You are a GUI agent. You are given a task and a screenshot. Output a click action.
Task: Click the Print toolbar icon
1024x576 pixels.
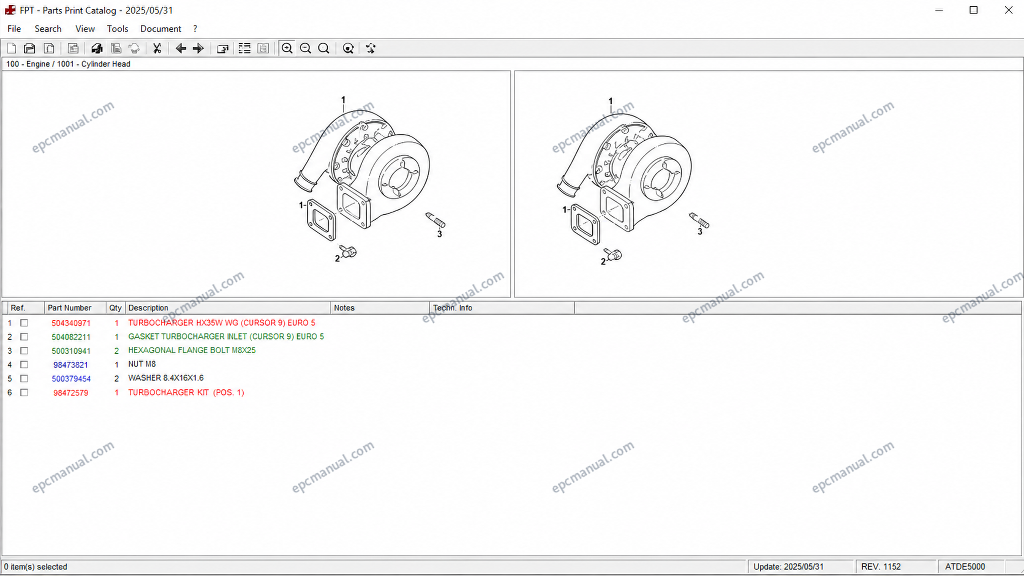click(97, 48)
